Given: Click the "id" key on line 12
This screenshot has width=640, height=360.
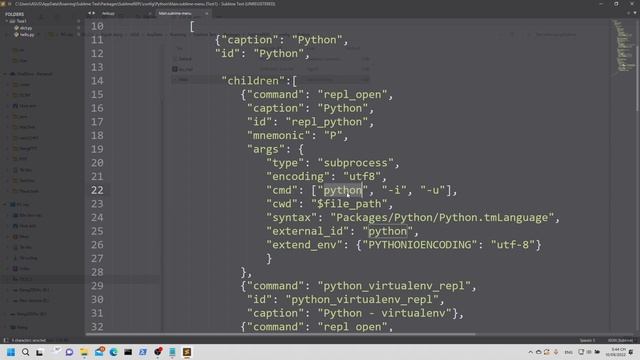Looking at the screenshot, I should tap(228, 53).
